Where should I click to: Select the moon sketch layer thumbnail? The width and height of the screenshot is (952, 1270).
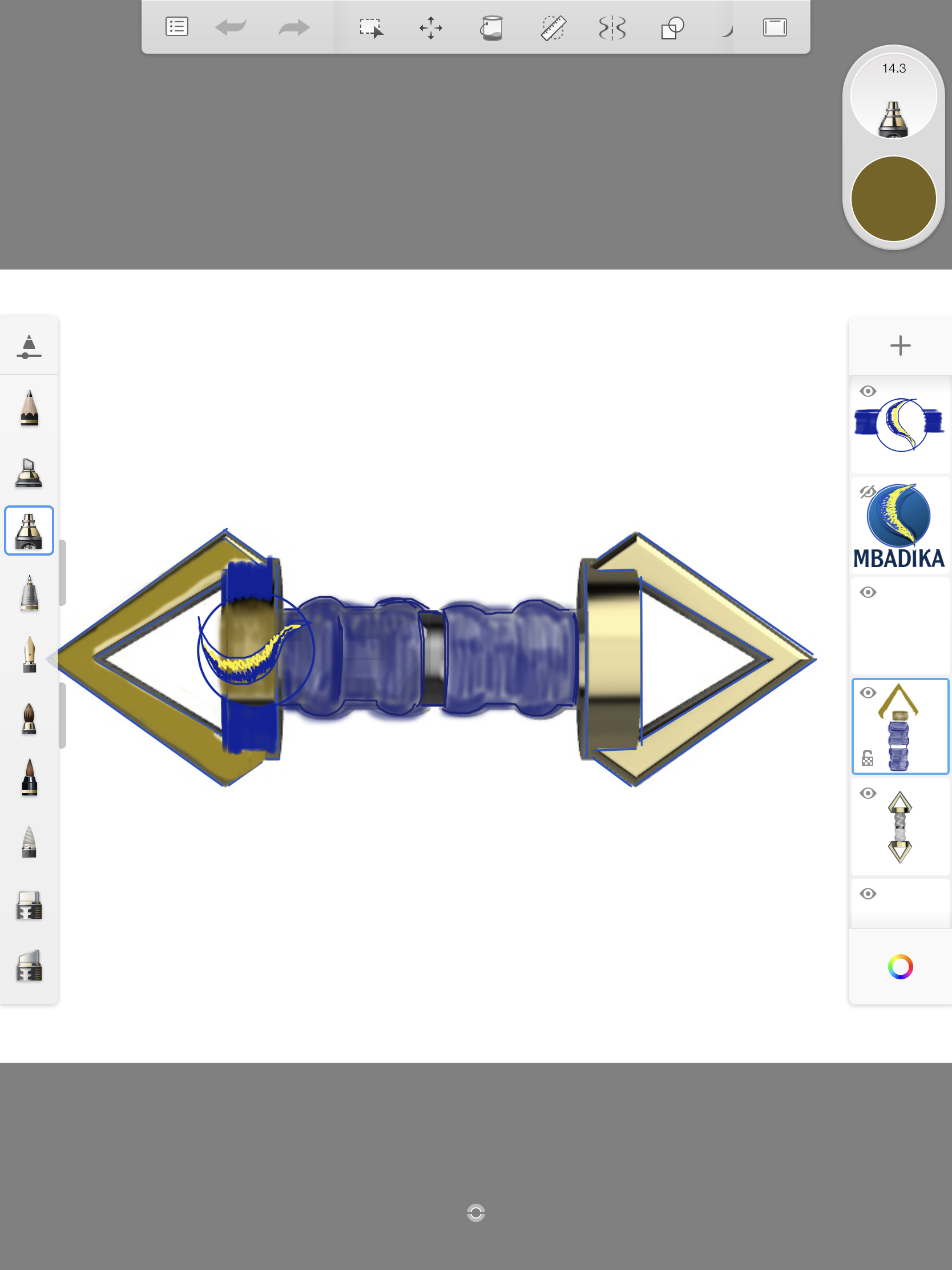coord(901,425)
